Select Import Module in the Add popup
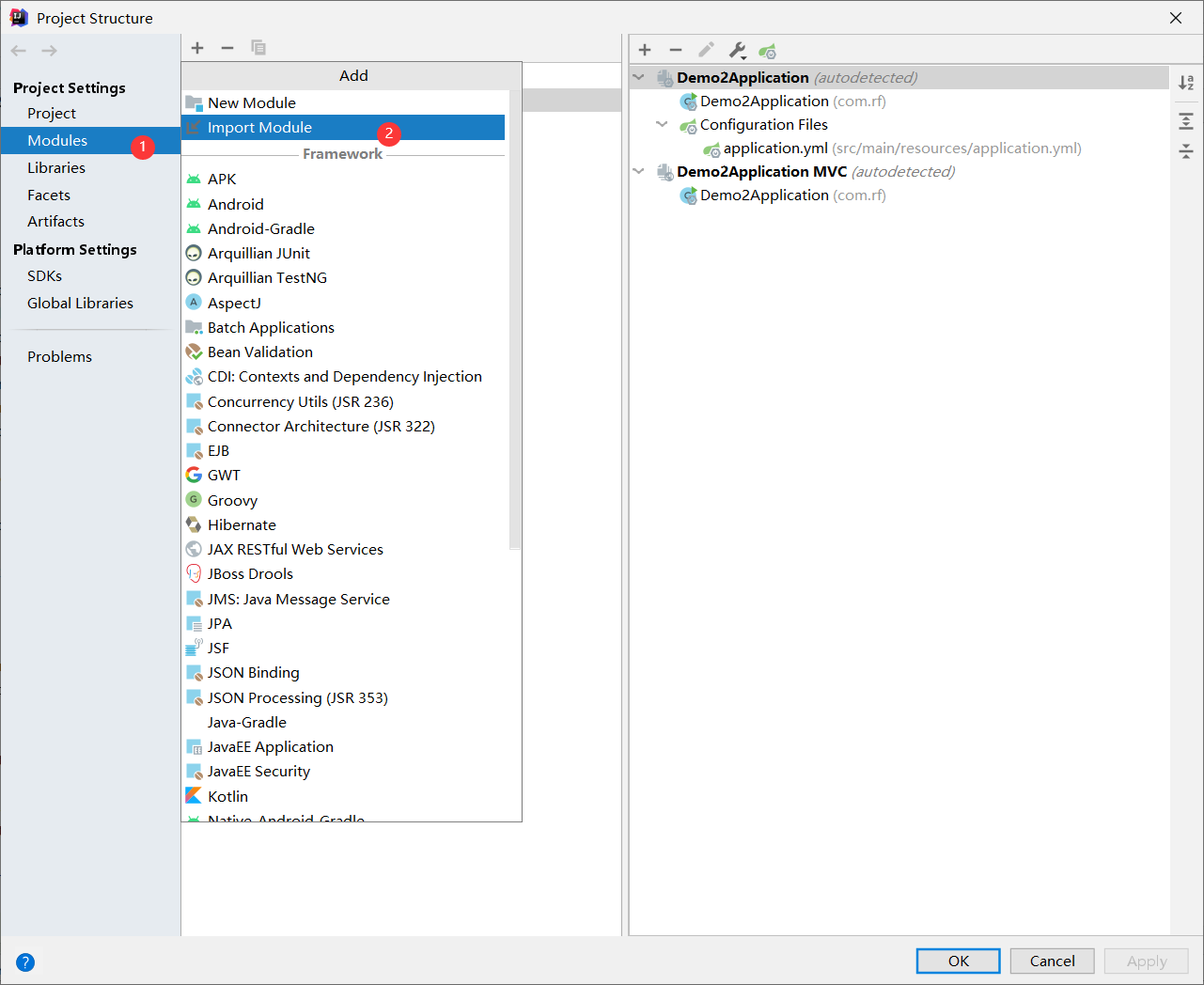1204x985 pixels. pos(343,127)
